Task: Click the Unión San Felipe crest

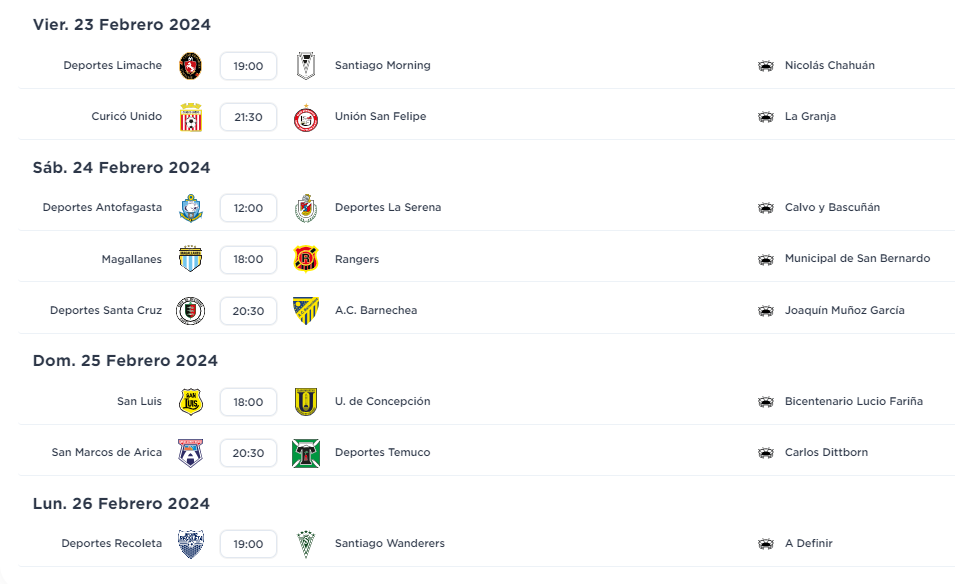Action: [x=306, y=118]
